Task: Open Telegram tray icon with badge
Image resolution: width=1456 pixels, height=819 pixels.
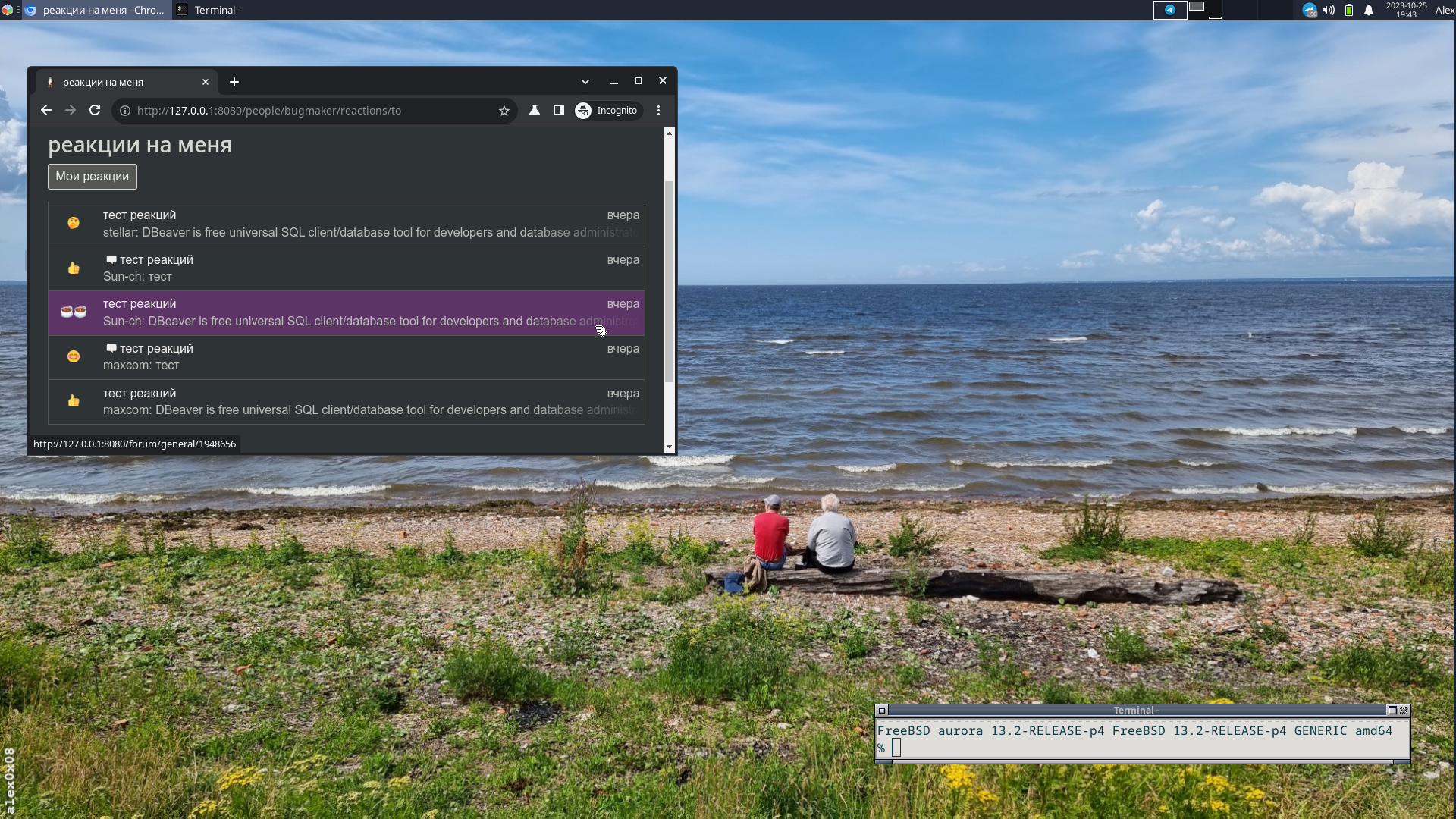Action: click(x=1310, y=10)
